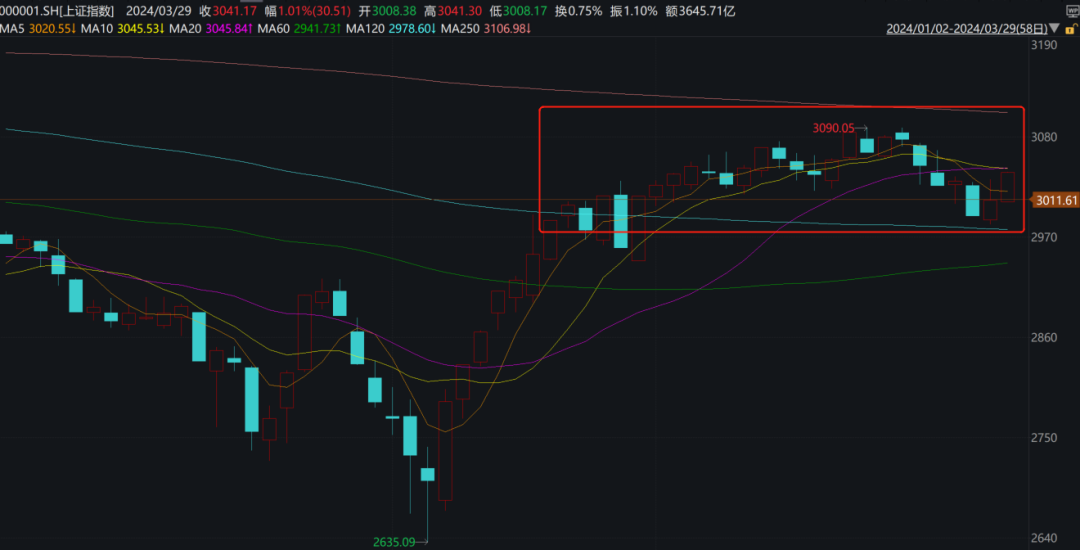
Task: Select the MA250 3106.98 indicator label
Action: (x=484, y=29)
